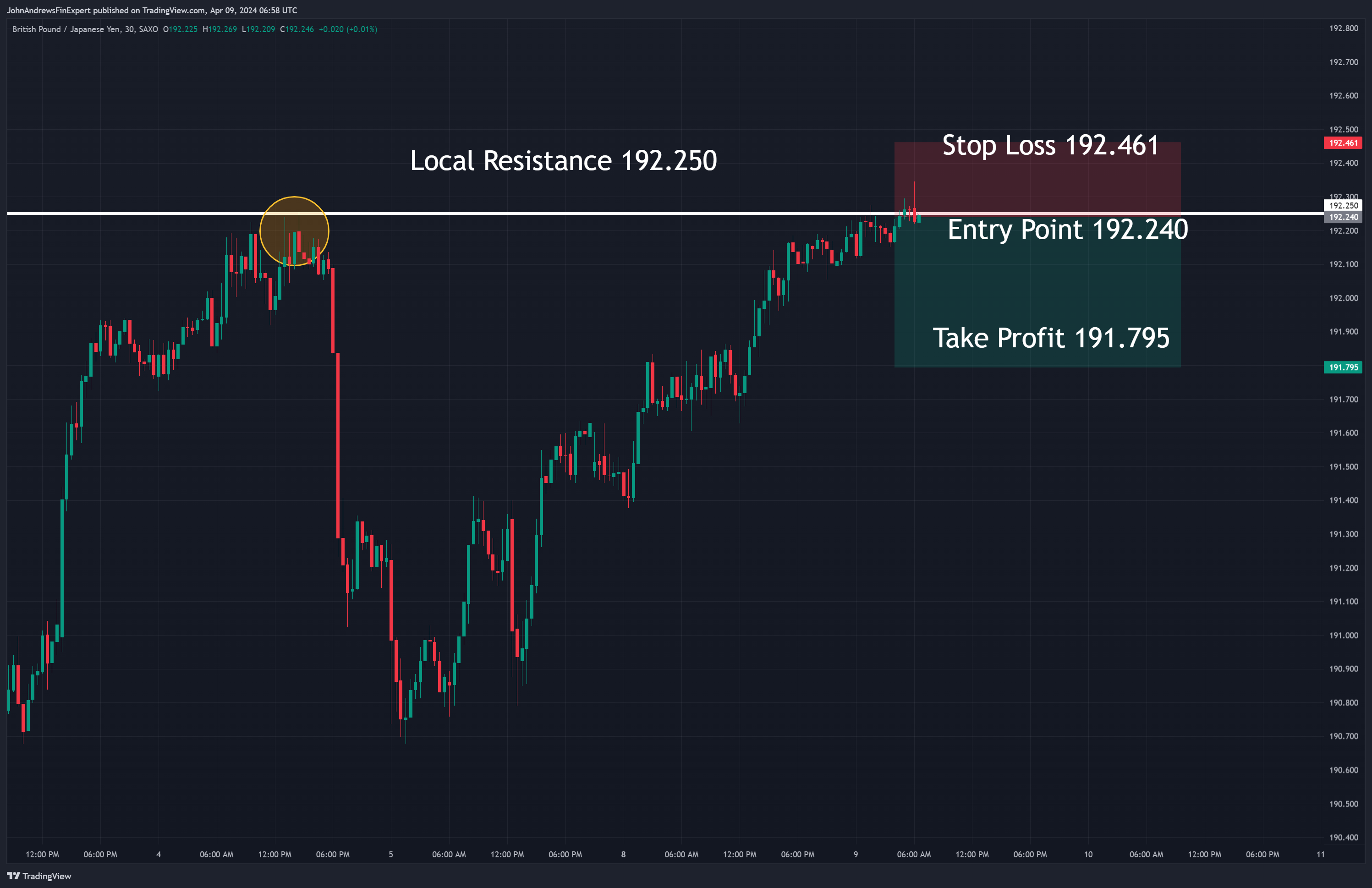Click the change value +0.020 (+0.01%)
1372x888 pixels.
pos(348,29)
